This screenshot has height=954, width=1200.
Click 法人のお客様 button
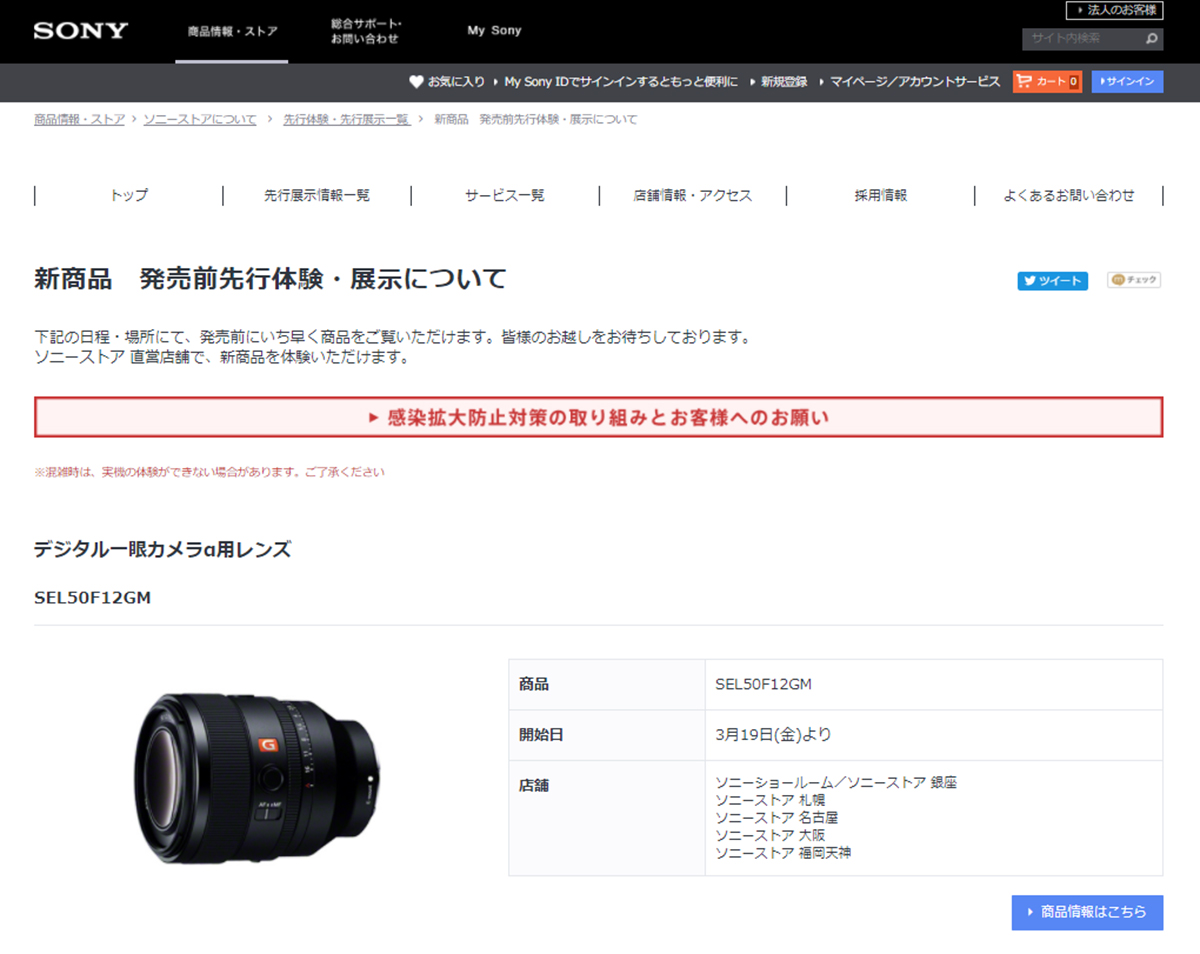pyautogui.click(x=1114, y=10)
